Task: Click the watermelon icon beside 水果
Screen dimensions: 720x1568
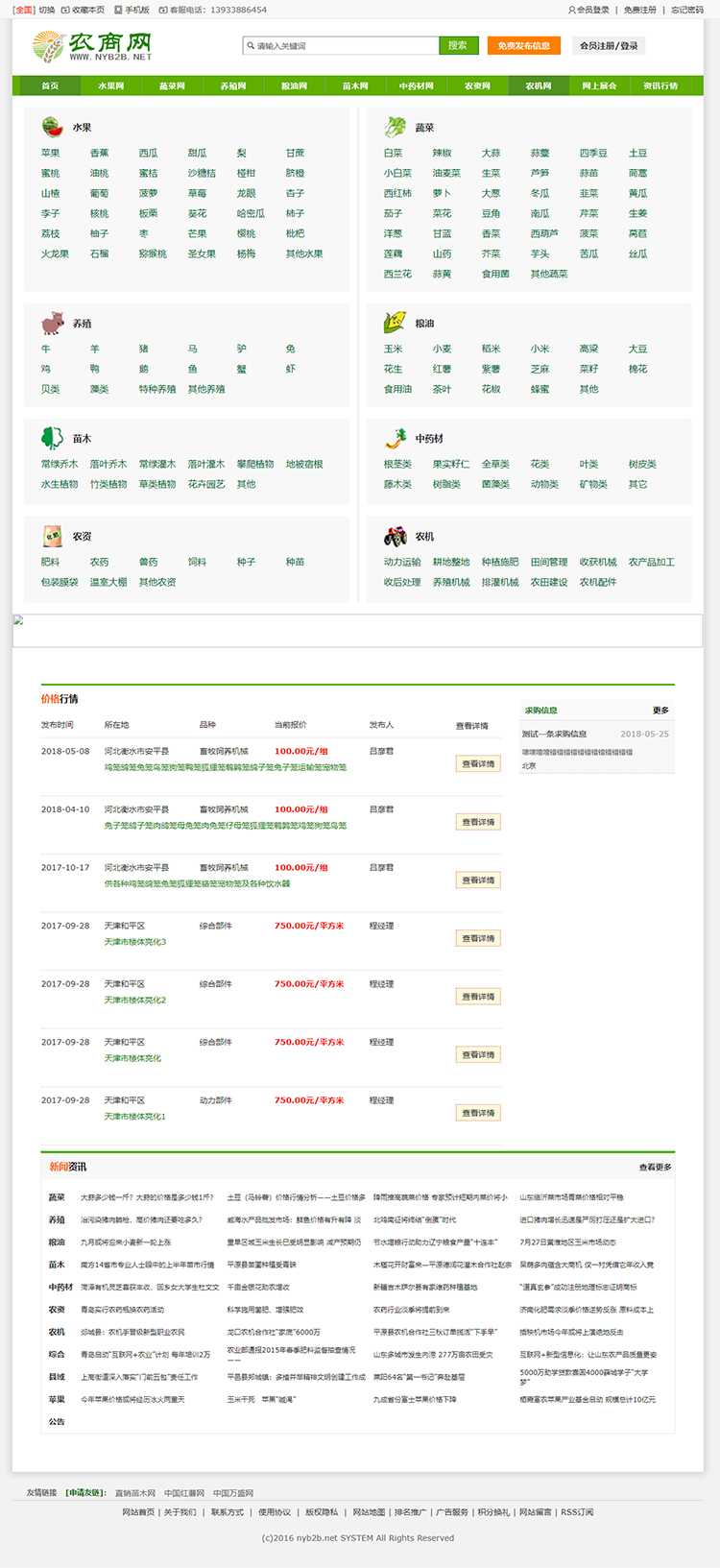Action: pyautogui.click(x=52, y=127)
